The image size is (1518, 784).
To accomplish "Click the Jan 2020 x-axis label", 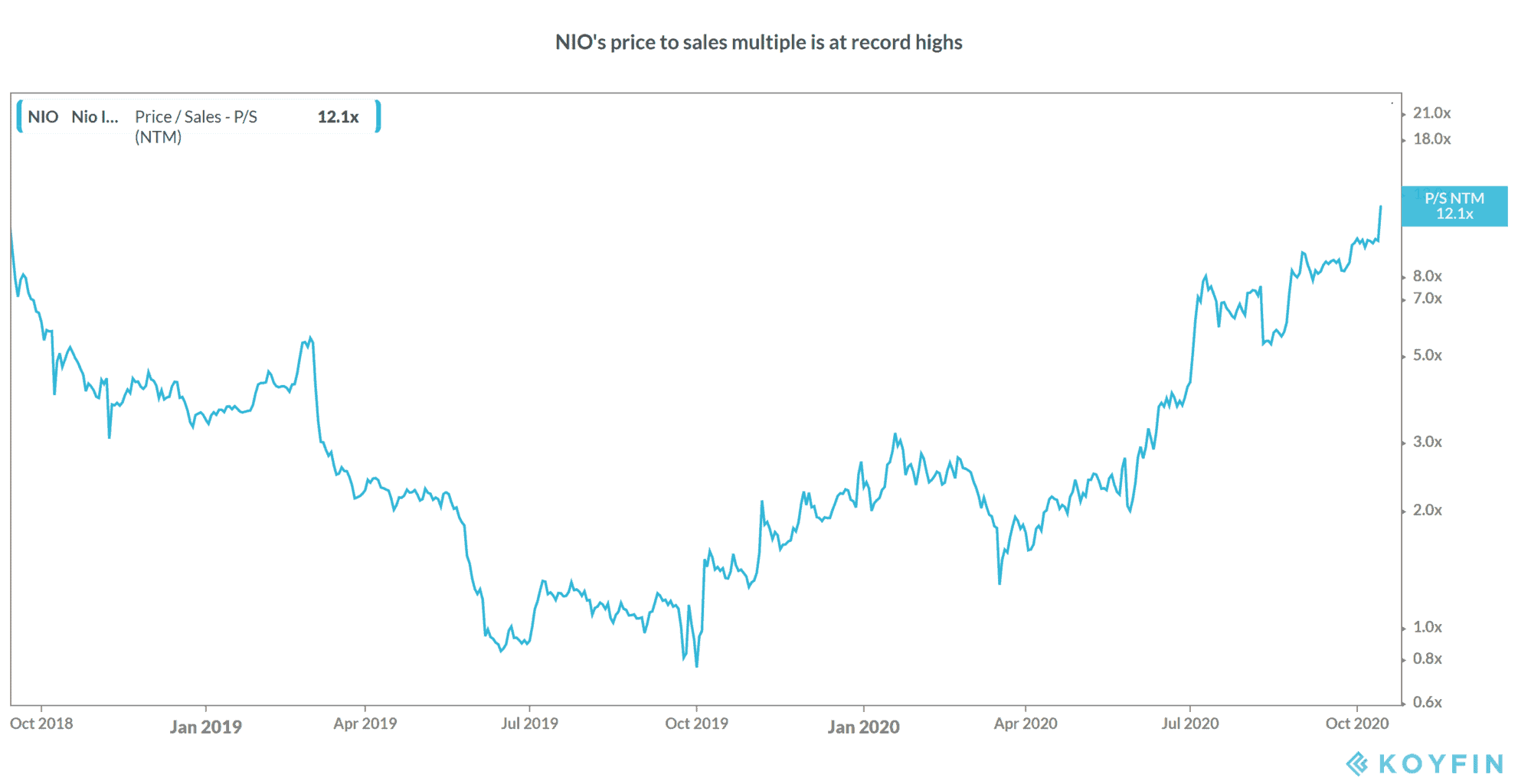I will (x=863, y=727).
